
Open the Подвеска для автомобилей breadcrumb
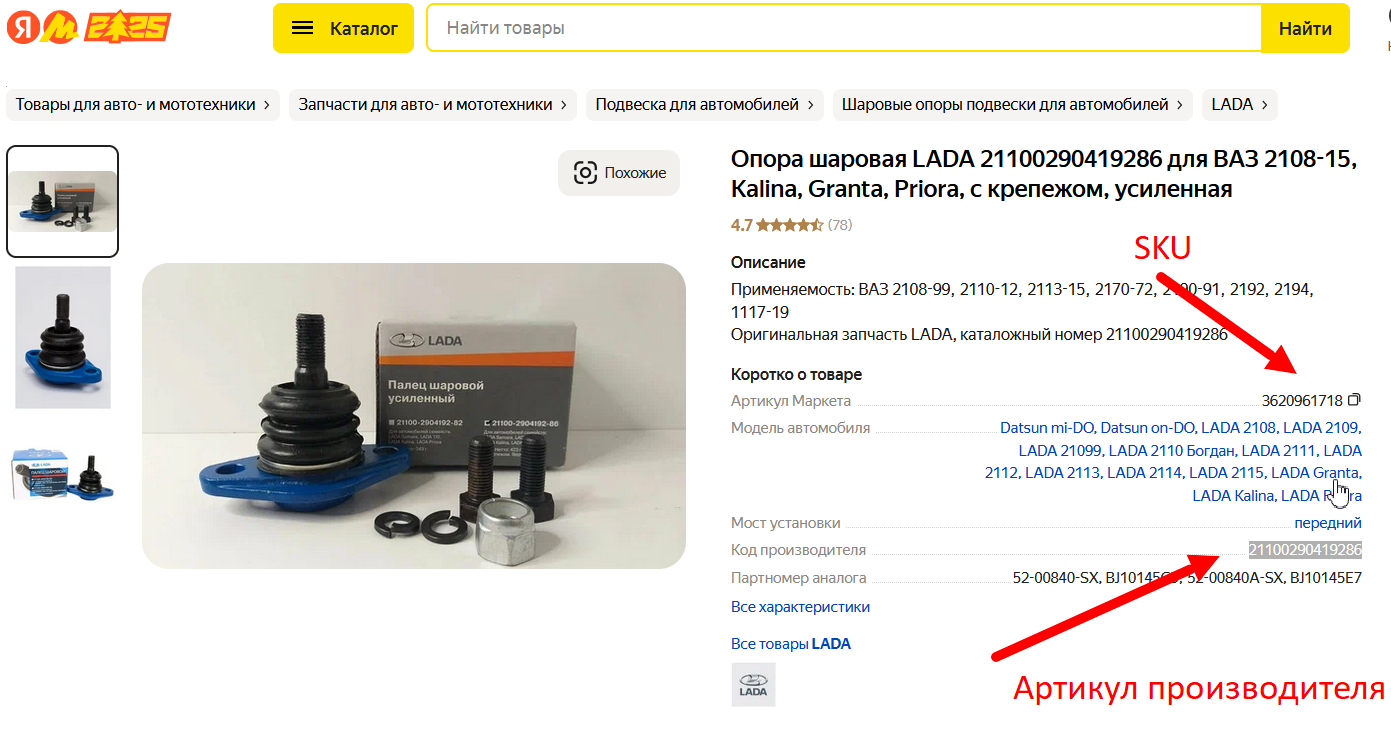[705, 104]
